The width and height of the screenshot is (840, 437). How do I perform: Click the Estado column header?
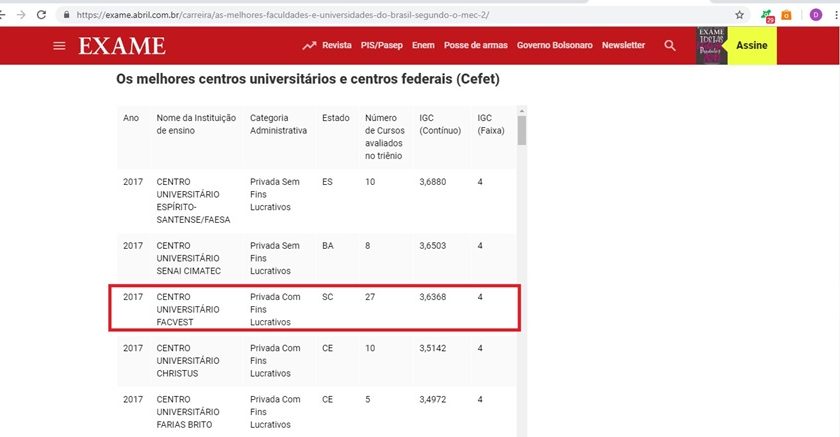336,118
